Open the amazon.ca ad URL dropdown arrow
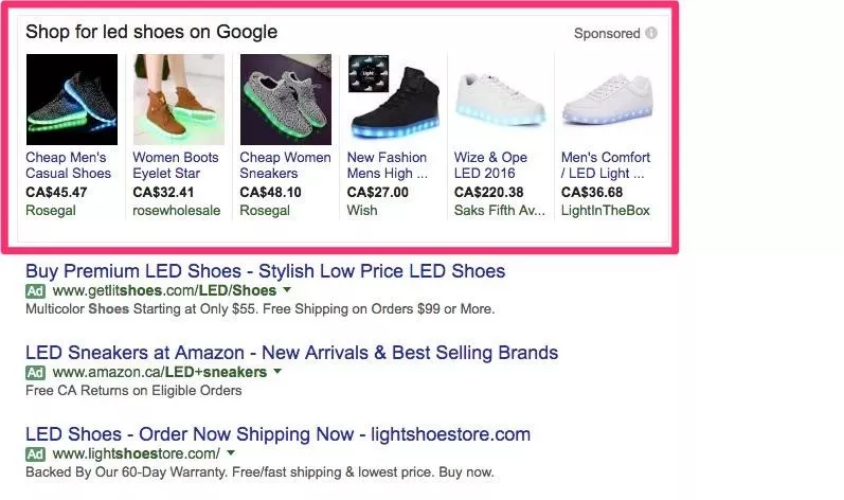 (277, 372)
